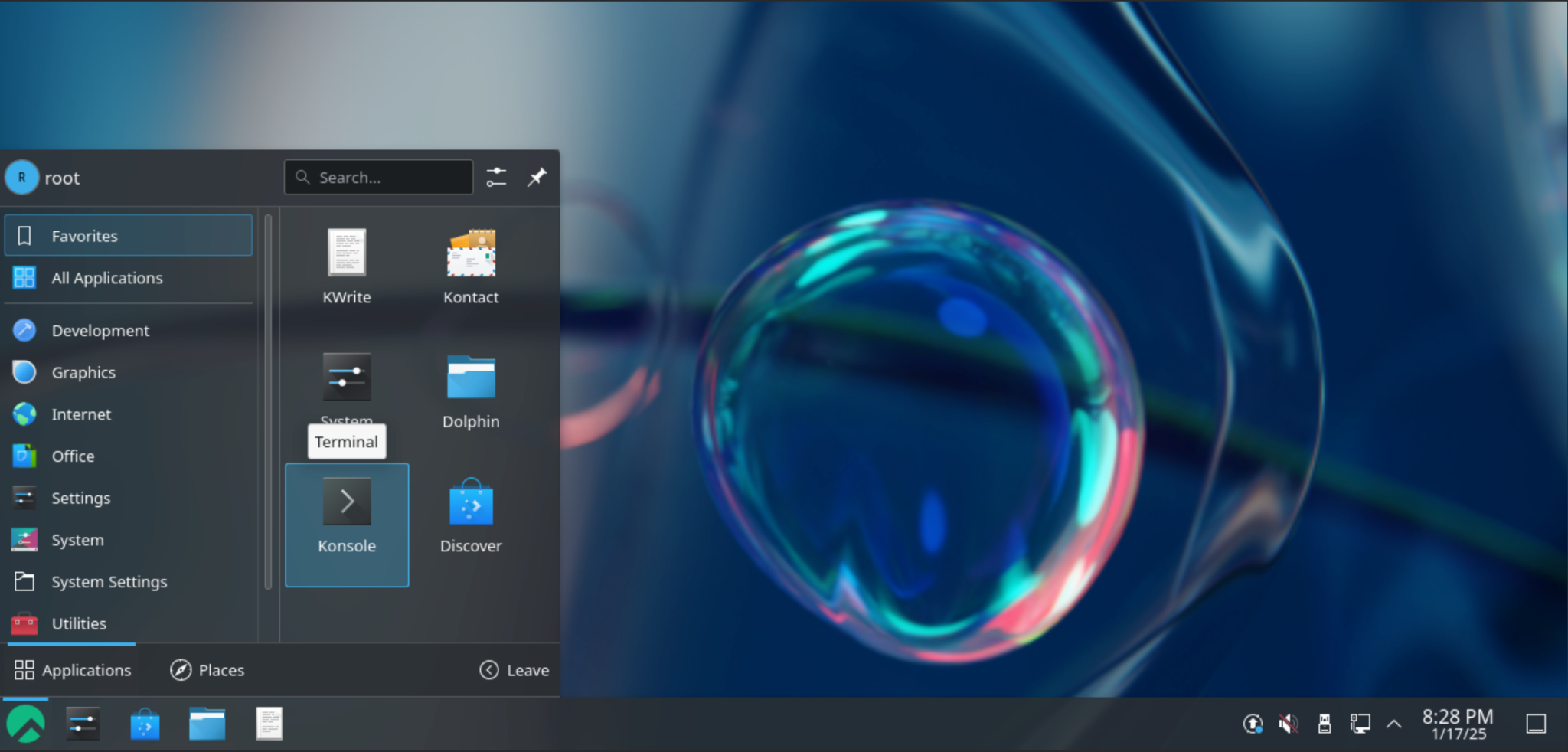Expand hidden system tray icons
This screenshot has height=752, width=1568.
(x=1395, y=723)
